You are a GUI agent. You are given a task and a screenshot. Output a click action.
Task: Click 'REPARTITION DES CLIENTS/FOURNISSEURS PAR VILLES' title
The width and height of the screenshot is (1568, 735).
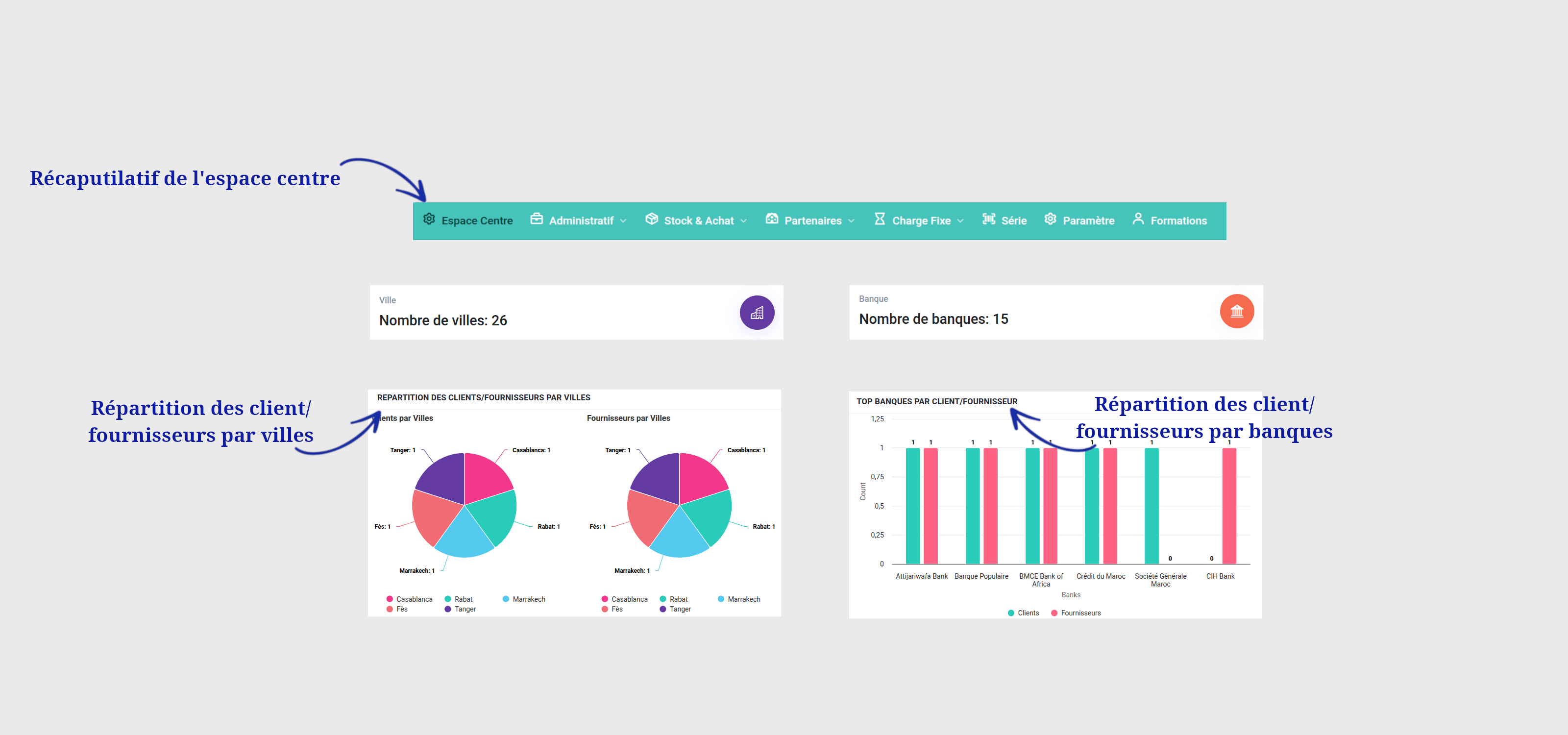click(484, 397)
